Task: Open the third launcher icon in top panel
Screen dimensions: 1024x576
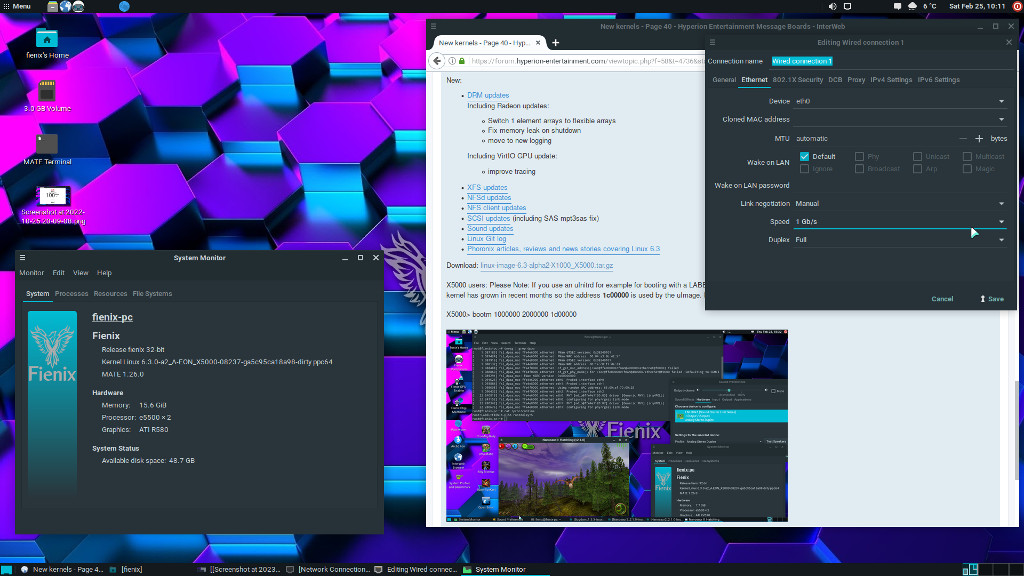Action: tap(78, 7)
